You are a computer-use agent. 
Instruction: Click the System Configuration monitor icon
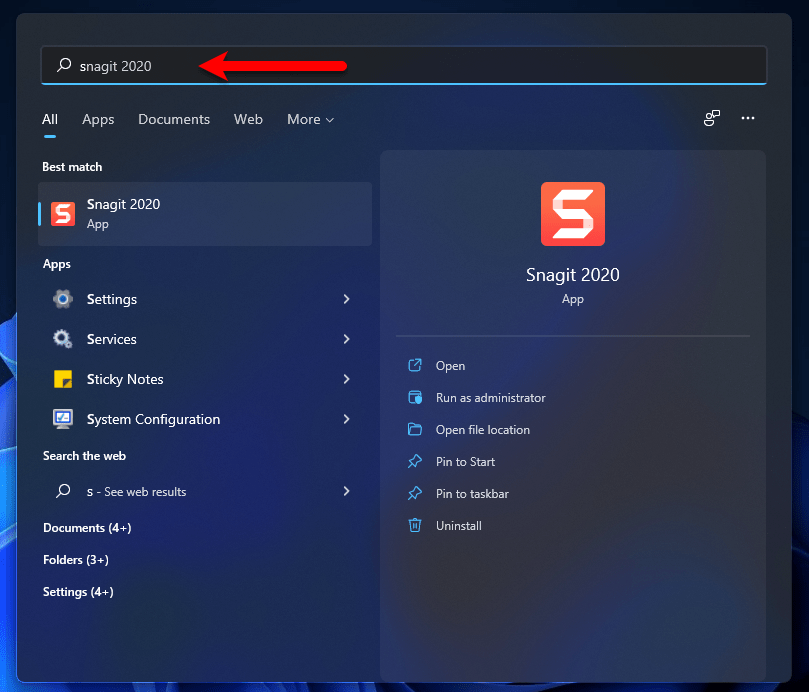(x=63, y=419)
